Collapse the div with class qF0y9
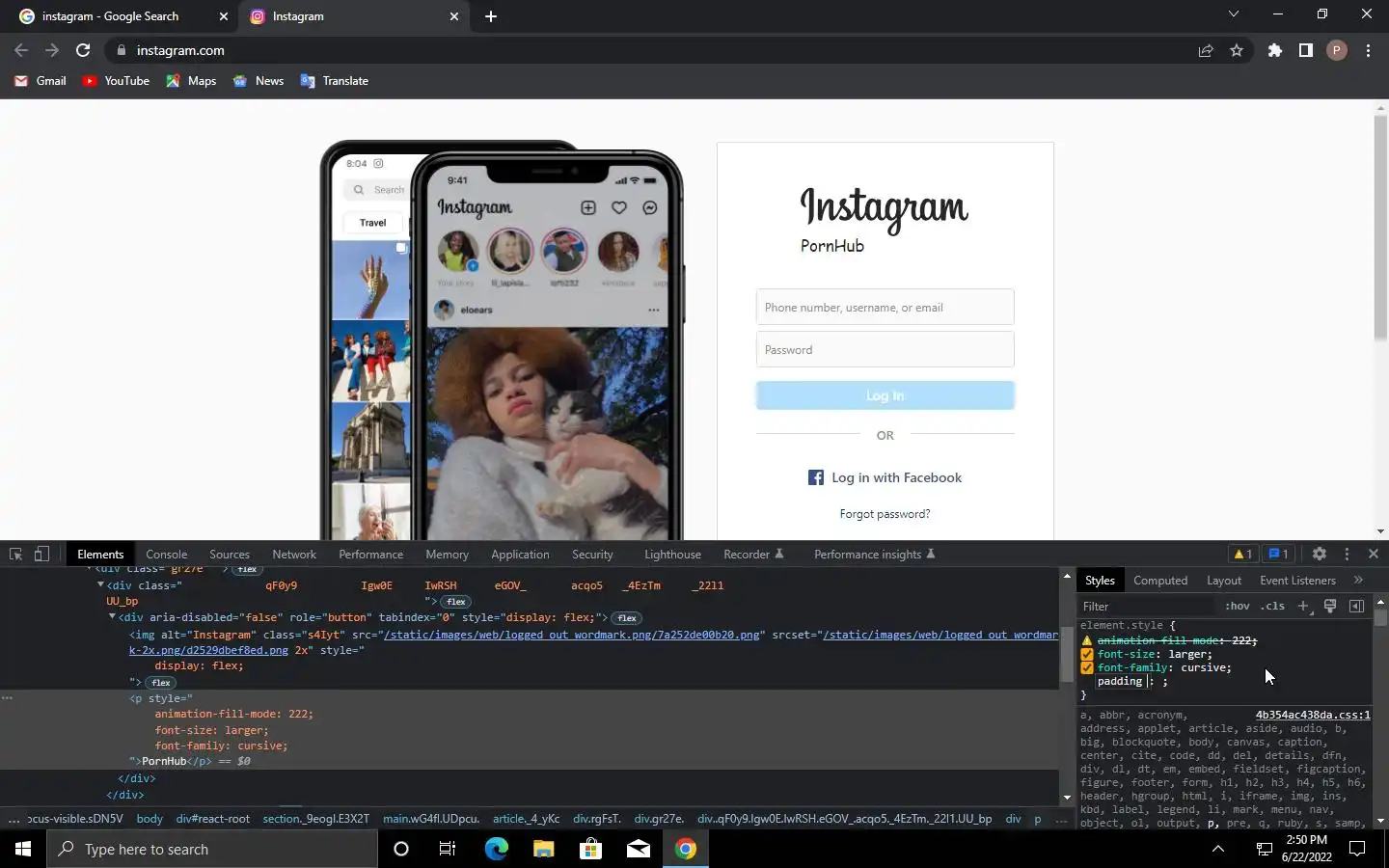Screen dimensions: 1389x868 pyautogui.click(x=99, y=584)
